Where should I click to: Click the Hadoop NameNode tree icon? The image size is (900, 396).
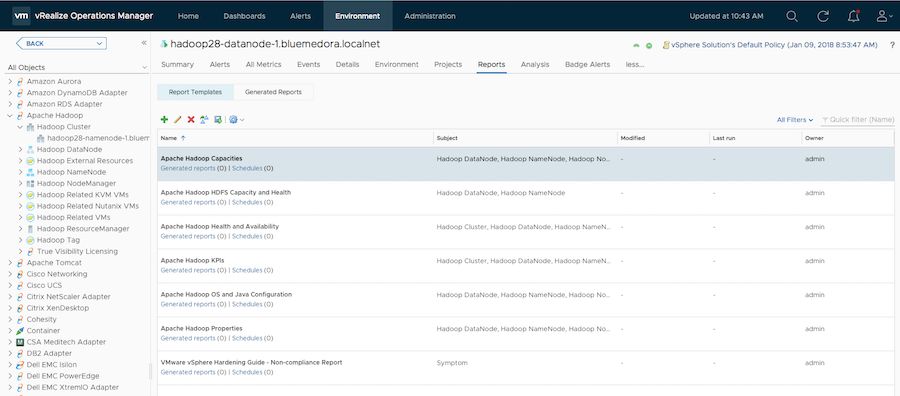click(x=30, y=172)
